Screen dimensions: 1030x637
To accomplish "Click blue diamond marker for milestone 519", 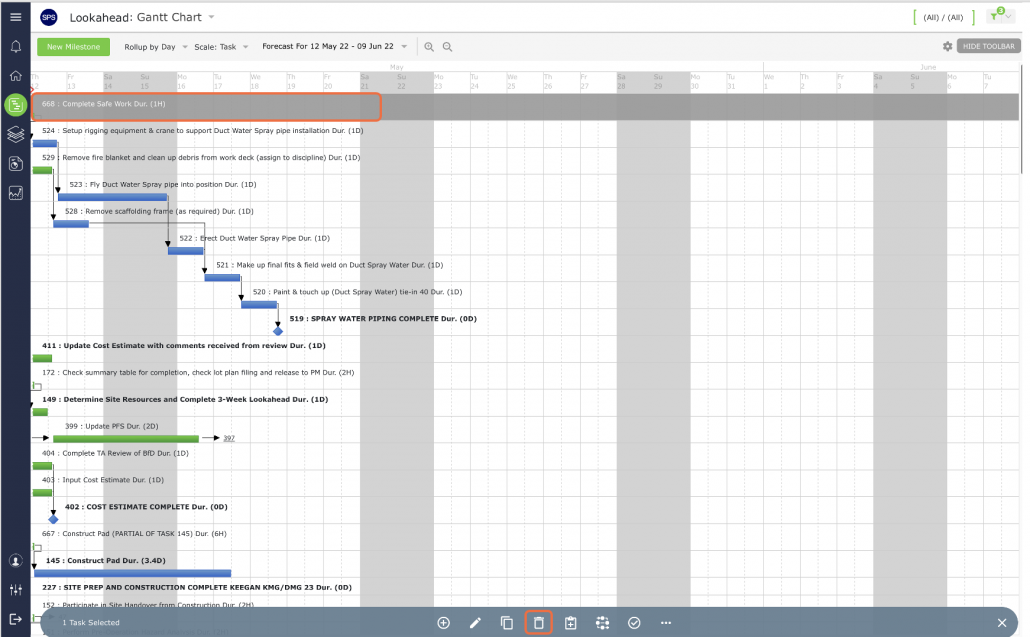I will click(278, 331).
